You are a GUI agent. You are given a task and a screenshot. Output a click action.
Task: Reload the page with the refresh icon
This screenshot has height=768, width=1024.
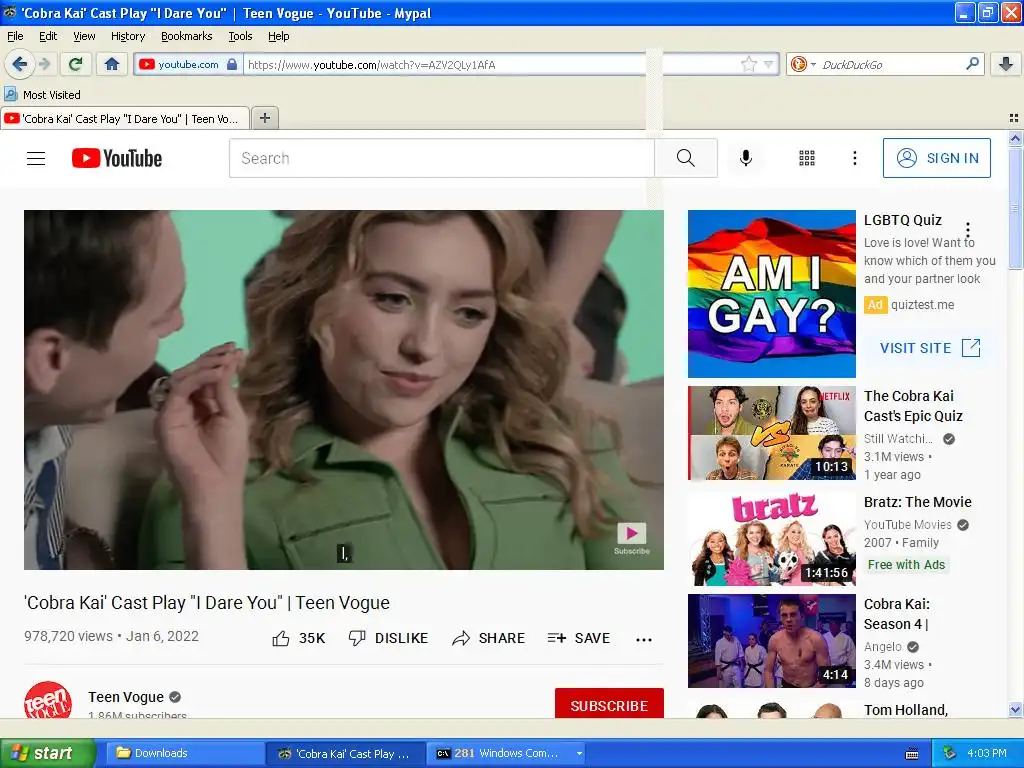point(76,64)
